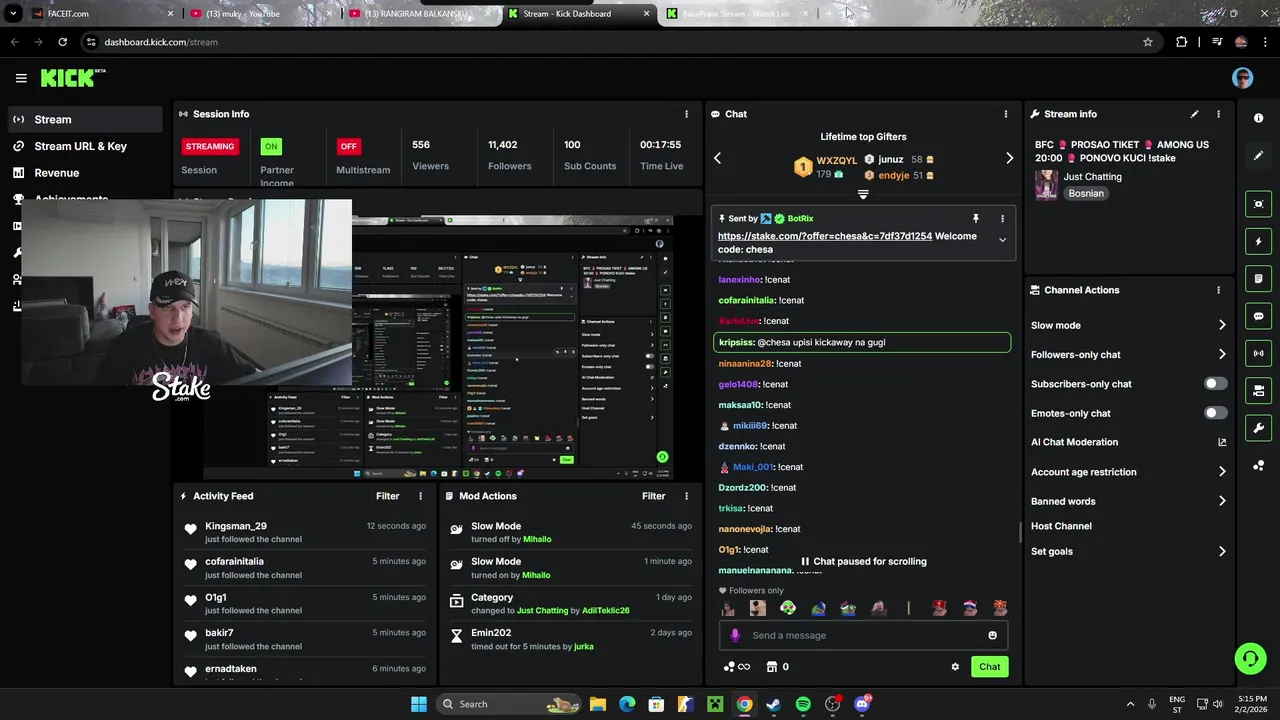Open the emoji picker in chat input
This screenshot has width=1280, height=720.
[x=992, y=635]
